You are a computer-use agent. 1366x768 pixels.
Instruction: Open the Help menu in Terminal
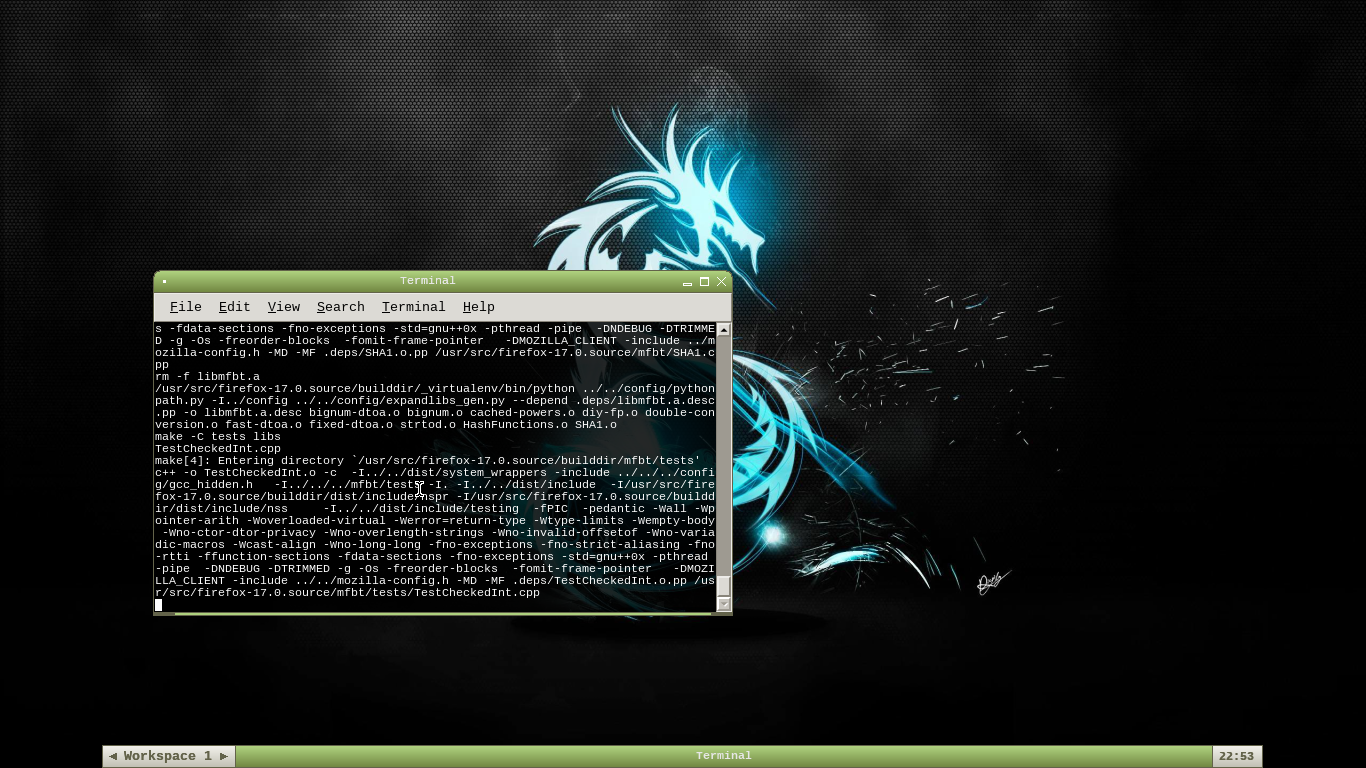pos(478,307)
